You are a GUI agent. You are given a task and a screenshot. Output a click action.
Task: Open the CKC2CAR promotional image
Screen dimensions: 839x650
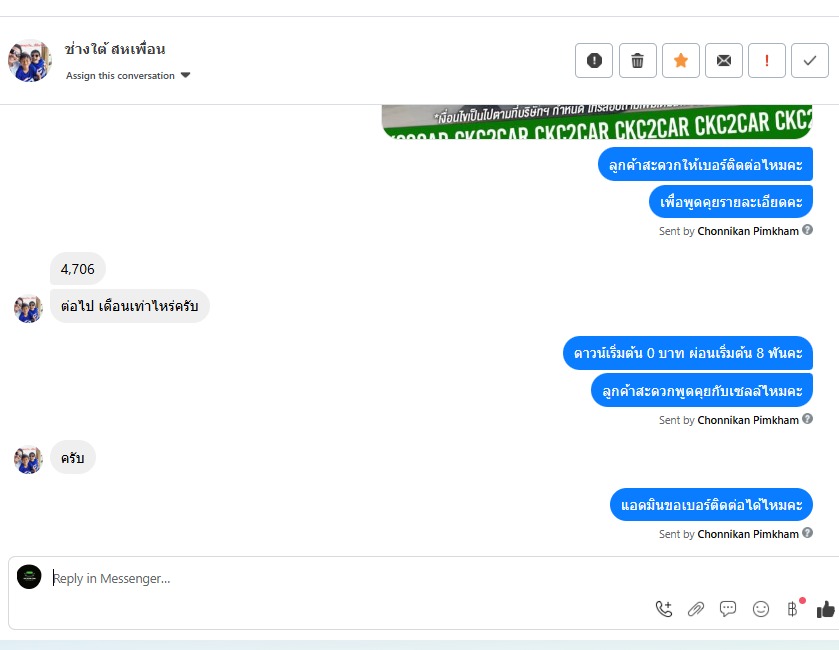(597, 122)
